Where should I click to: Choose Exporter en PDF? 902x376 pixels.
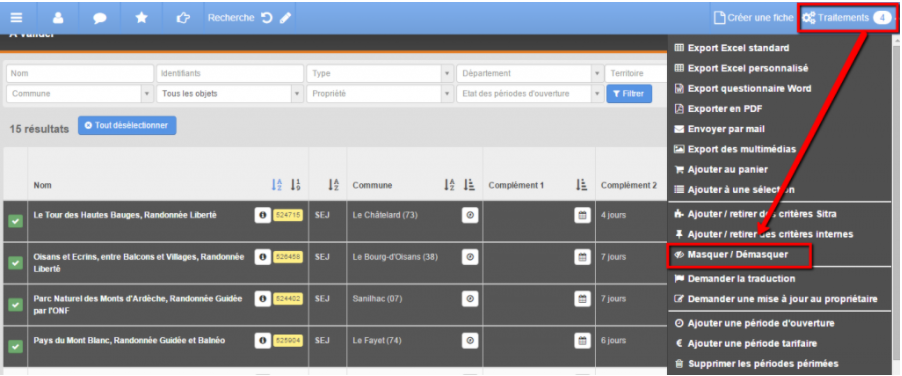[725, 109]
